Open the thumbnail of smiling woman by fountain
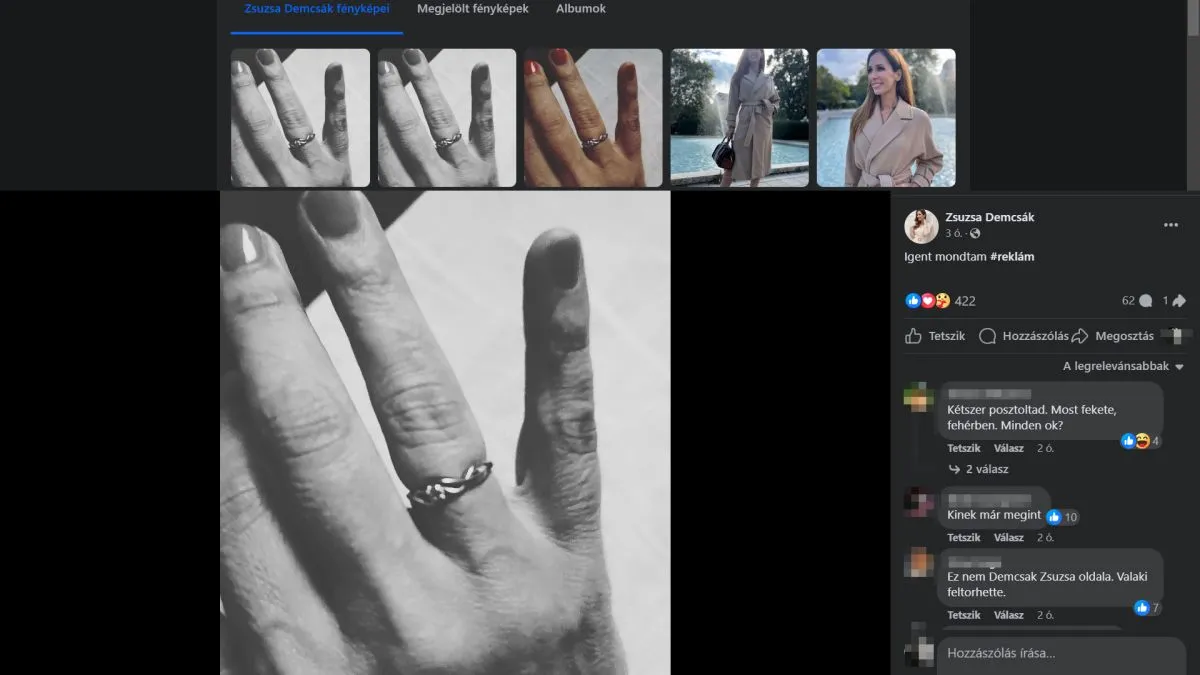 tap(886, 118)
